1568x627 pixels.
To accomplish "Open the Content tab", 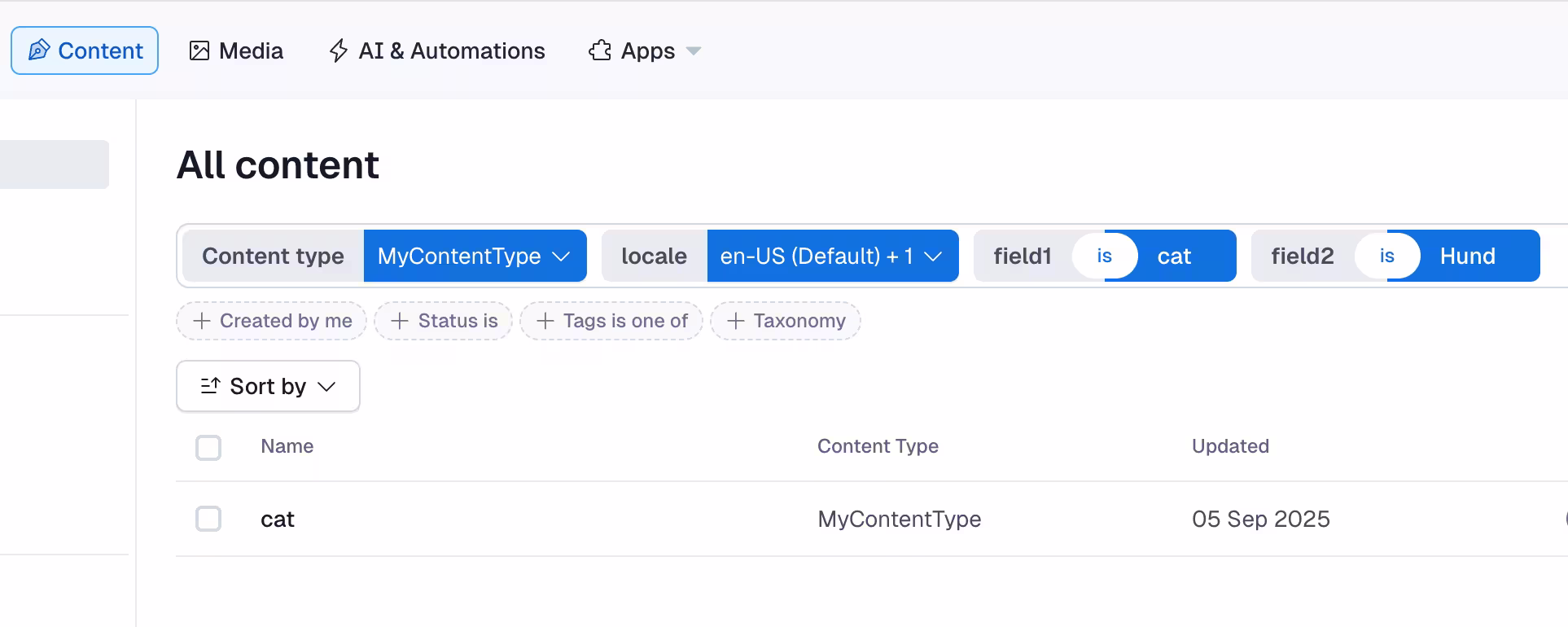I will [x=85, y=50].
